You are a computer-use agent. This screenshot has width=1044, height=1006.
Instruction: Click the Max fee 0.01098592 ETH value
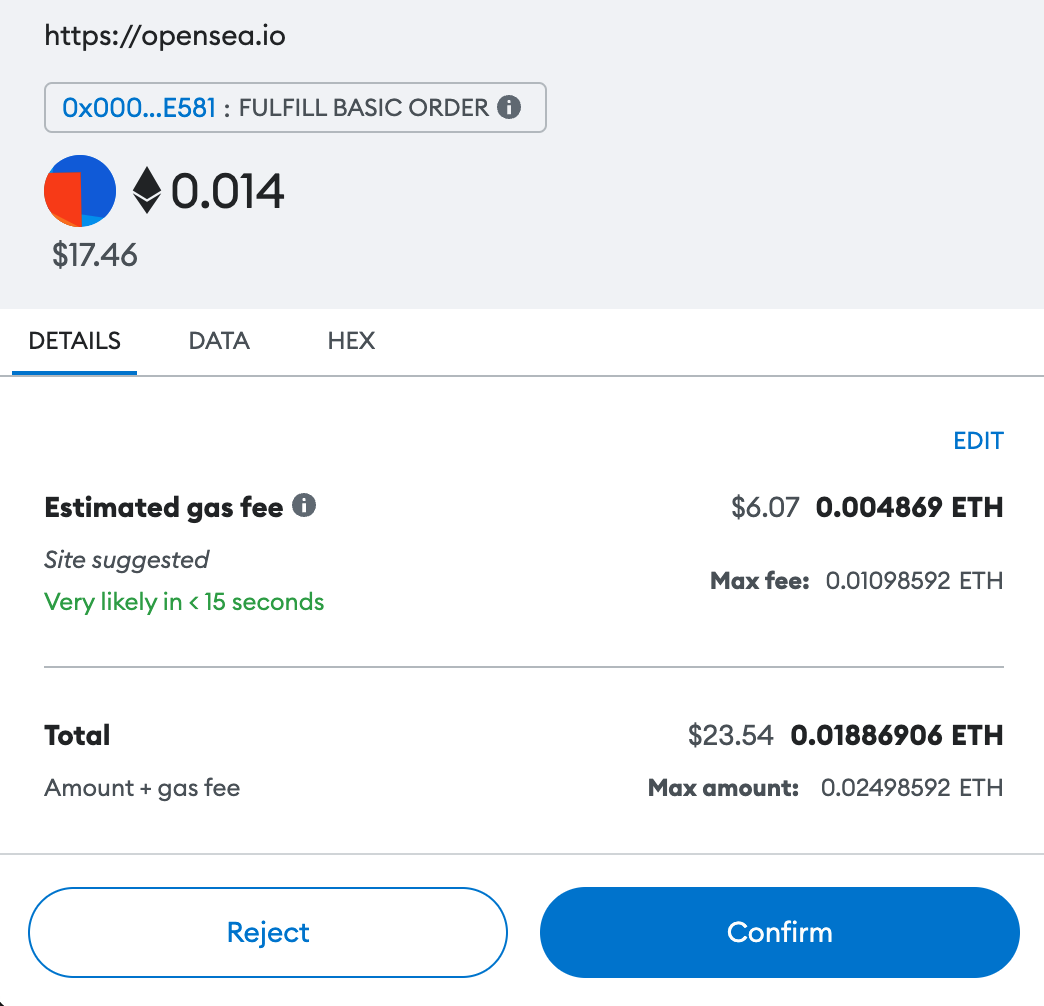914,581
